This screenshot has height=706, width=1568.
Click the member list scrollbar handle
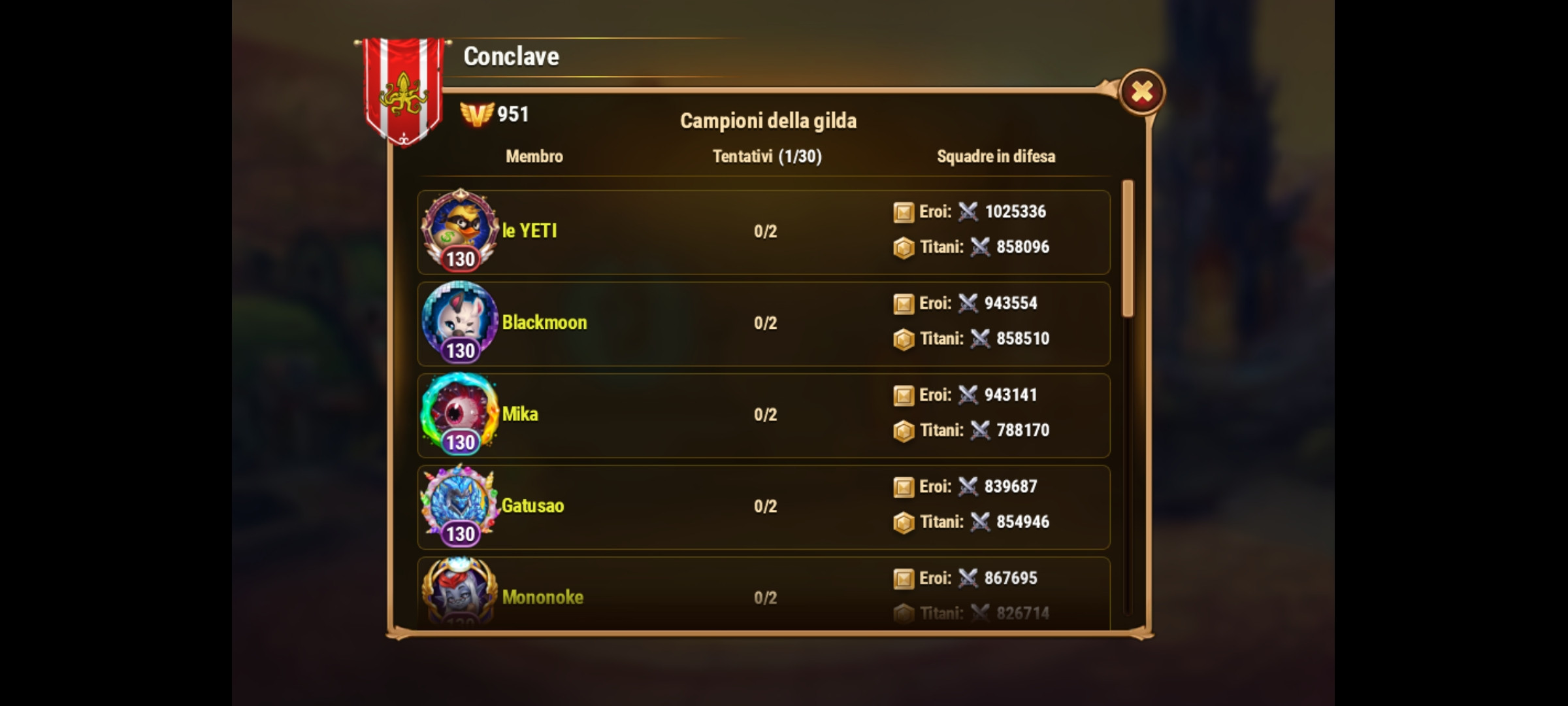click(1128, 248)
